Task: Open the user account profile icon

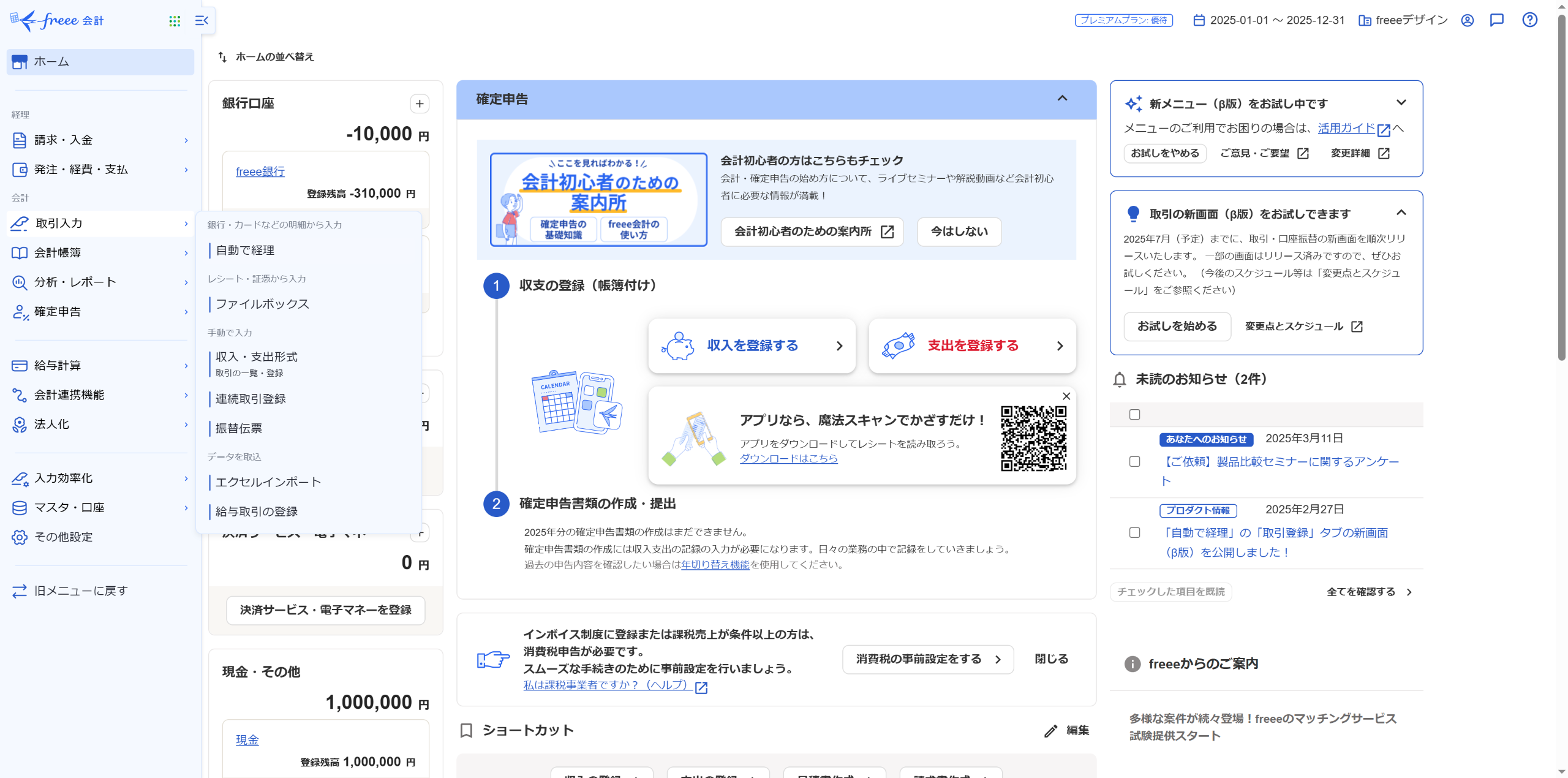Action: tap(1467, 20)
